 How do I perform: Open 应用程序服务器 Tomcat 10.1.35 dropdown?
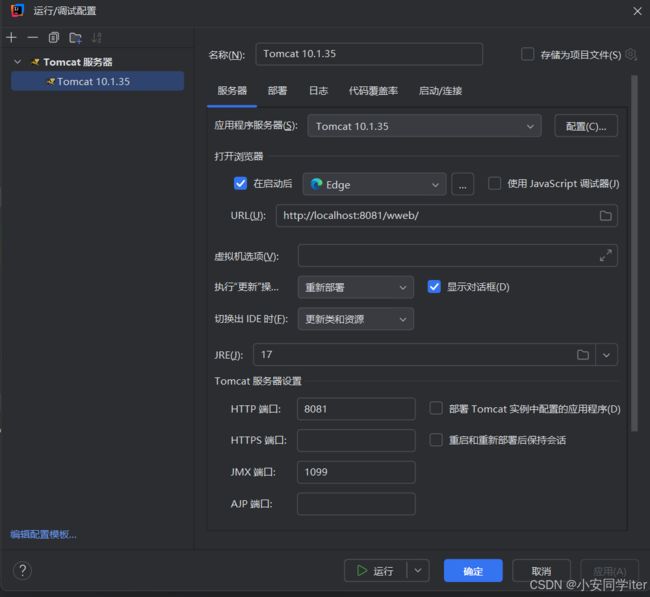(x=424, y=126)
